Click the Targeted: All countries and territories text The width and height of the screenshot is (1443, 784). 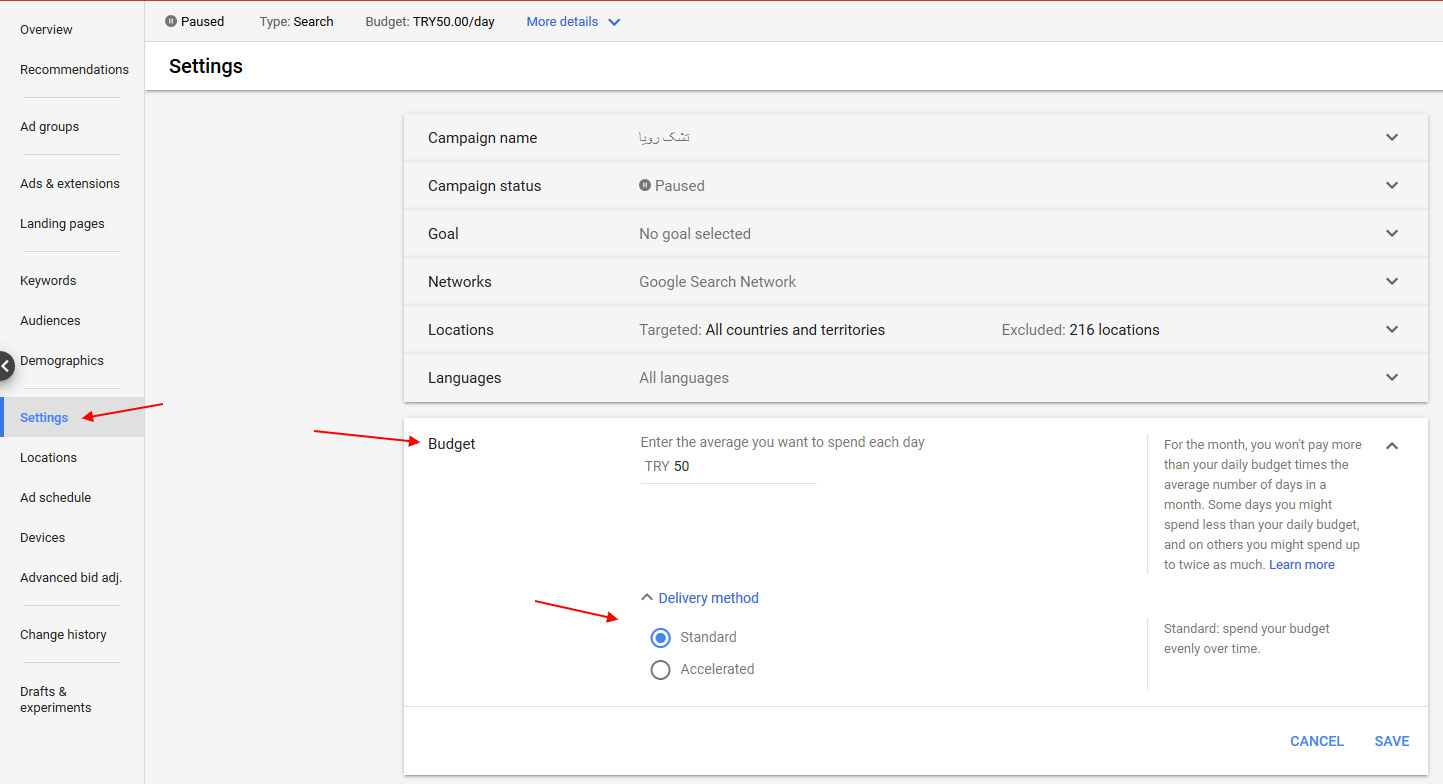click(762, 330)
